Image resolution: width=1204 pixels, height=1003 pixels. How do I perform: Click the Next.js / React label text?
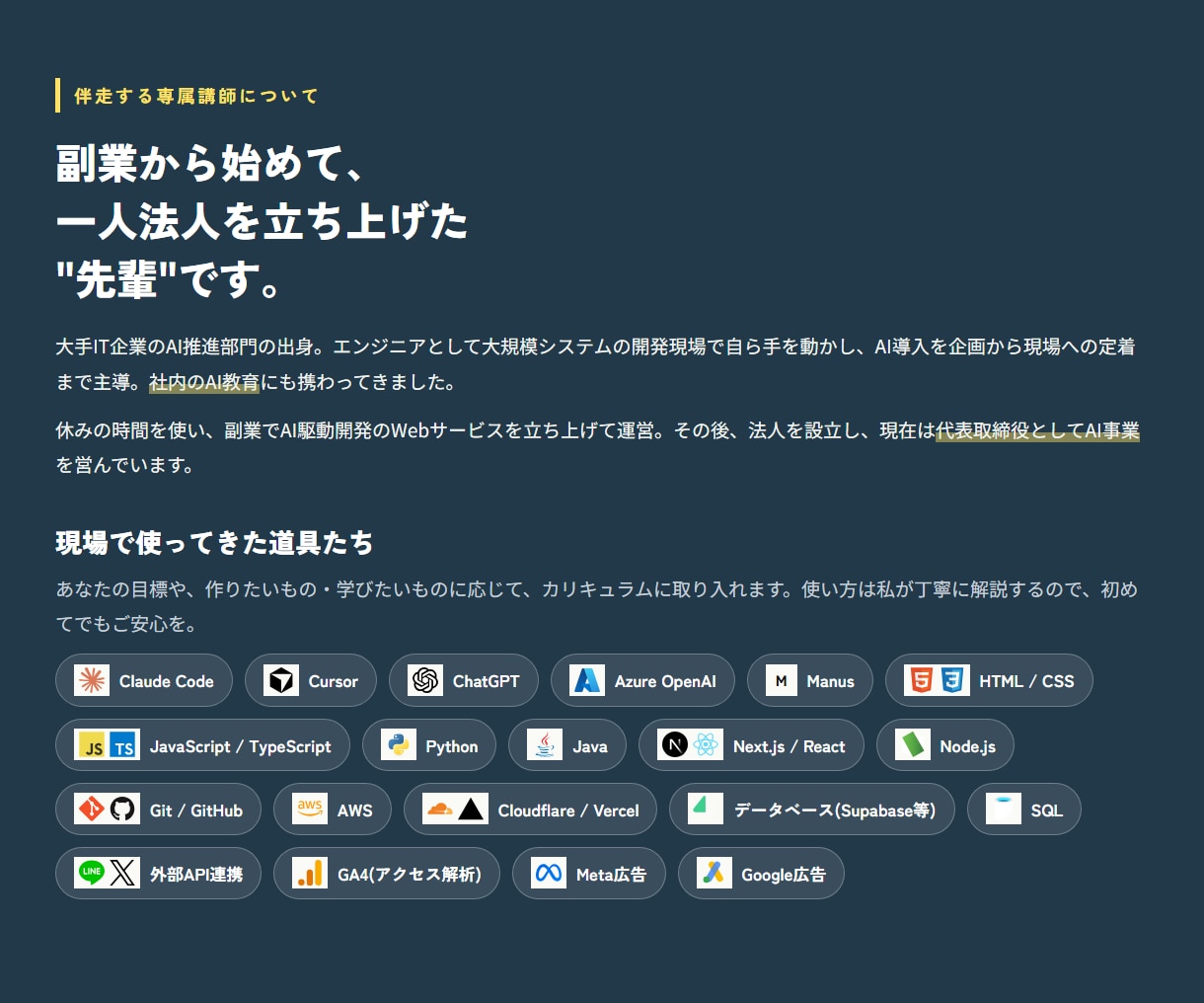790,746
